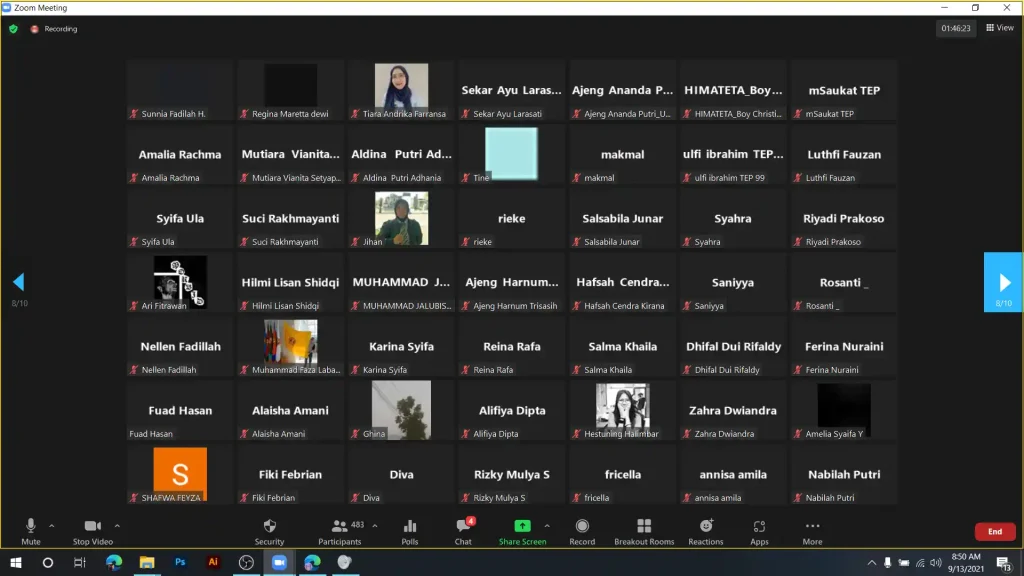
Task: Switch to Zoom in the taskbar
Action: click(279, 562)
